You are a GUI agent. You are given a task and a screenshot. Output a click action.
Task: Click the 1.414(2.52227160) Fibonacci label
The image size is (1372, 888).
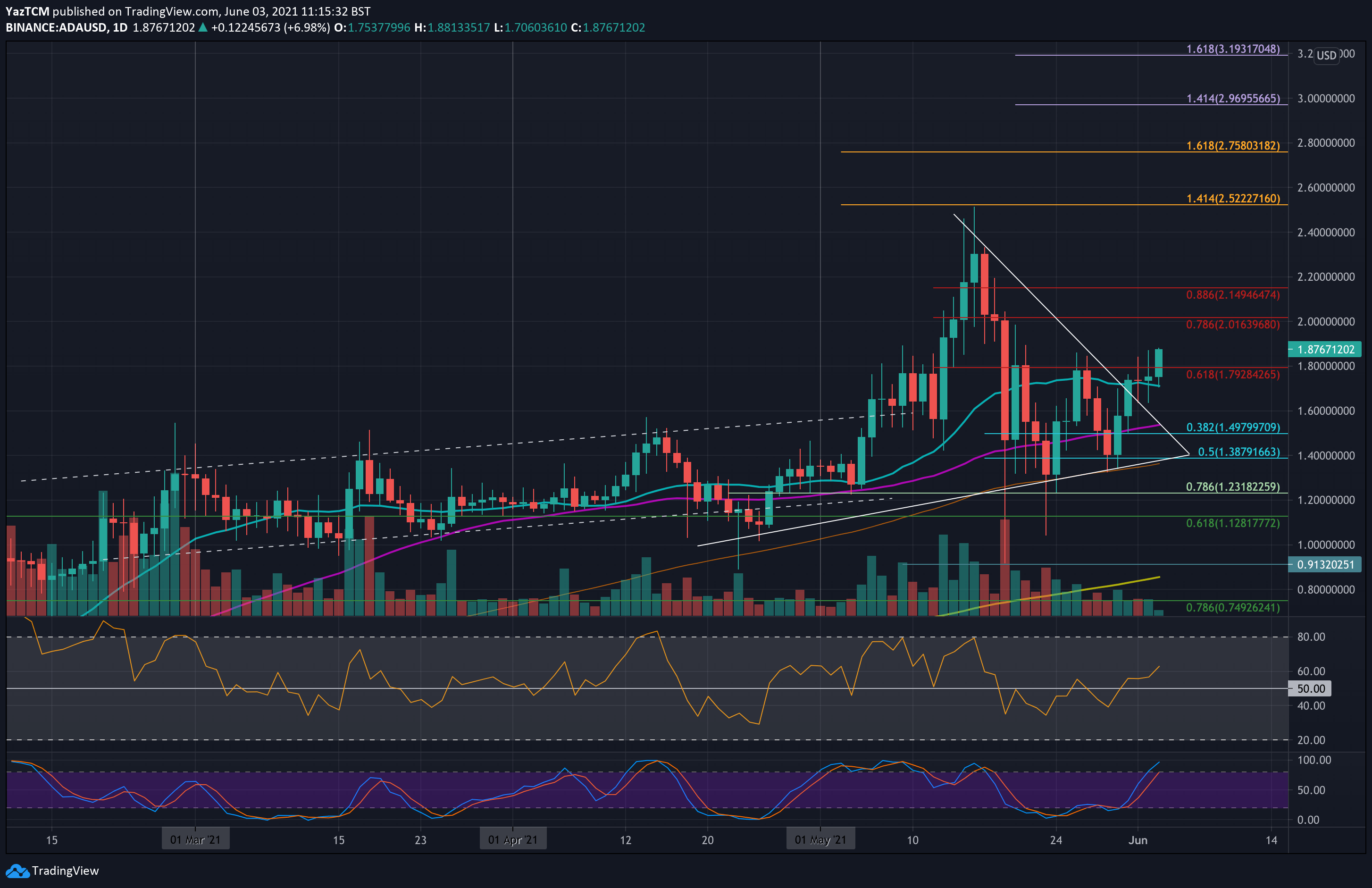point(1233,198)
